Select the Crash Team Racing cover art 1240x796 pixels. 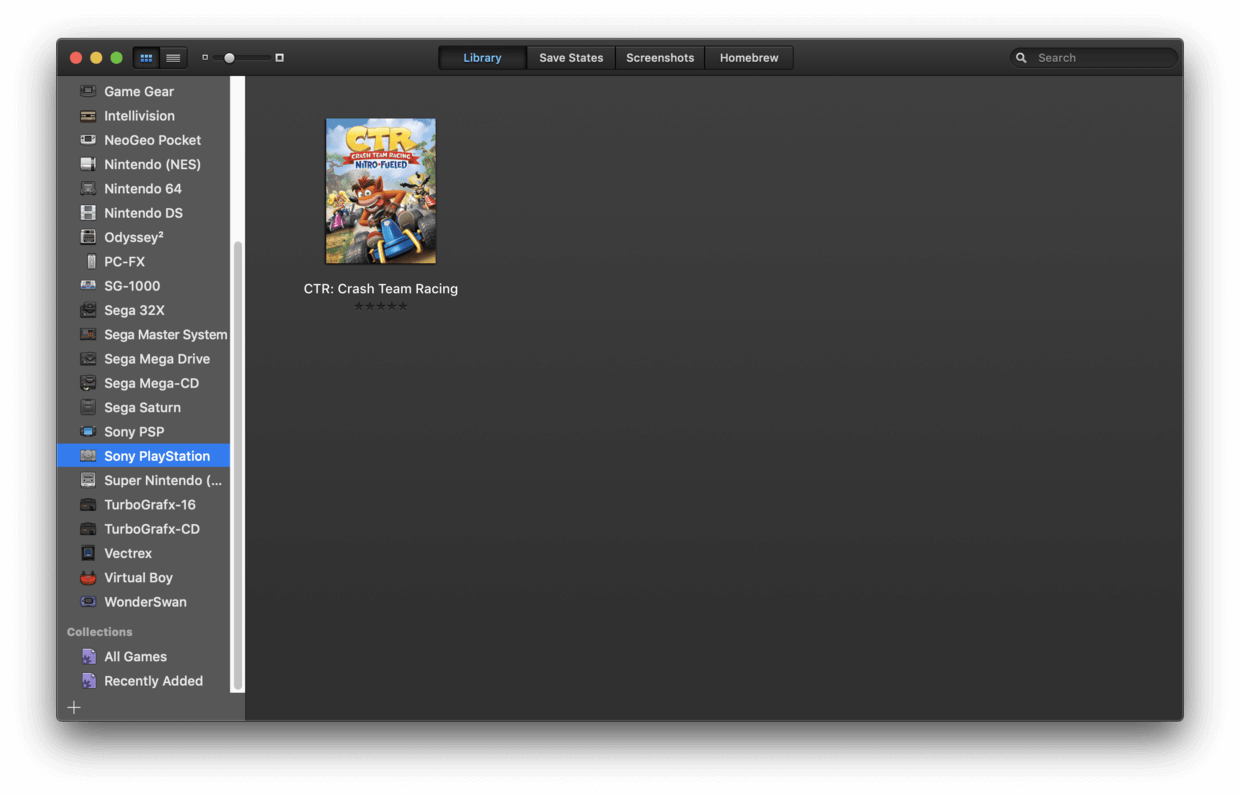381,191
